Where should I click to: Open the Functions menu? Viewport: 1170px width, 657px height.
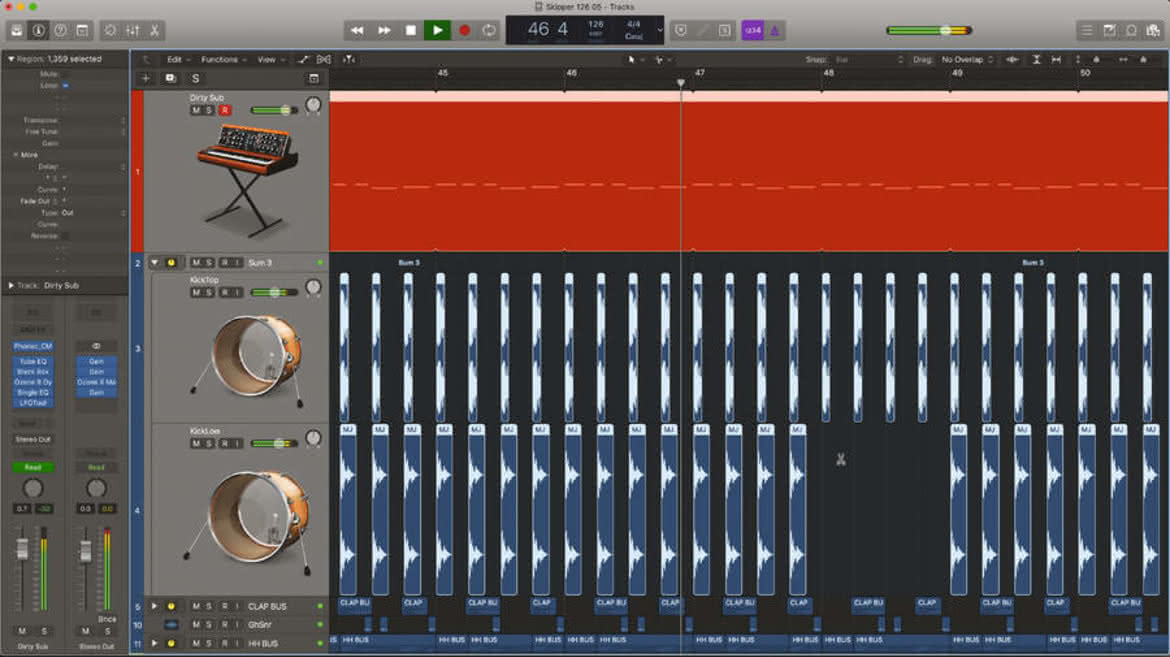click(222, 60)
